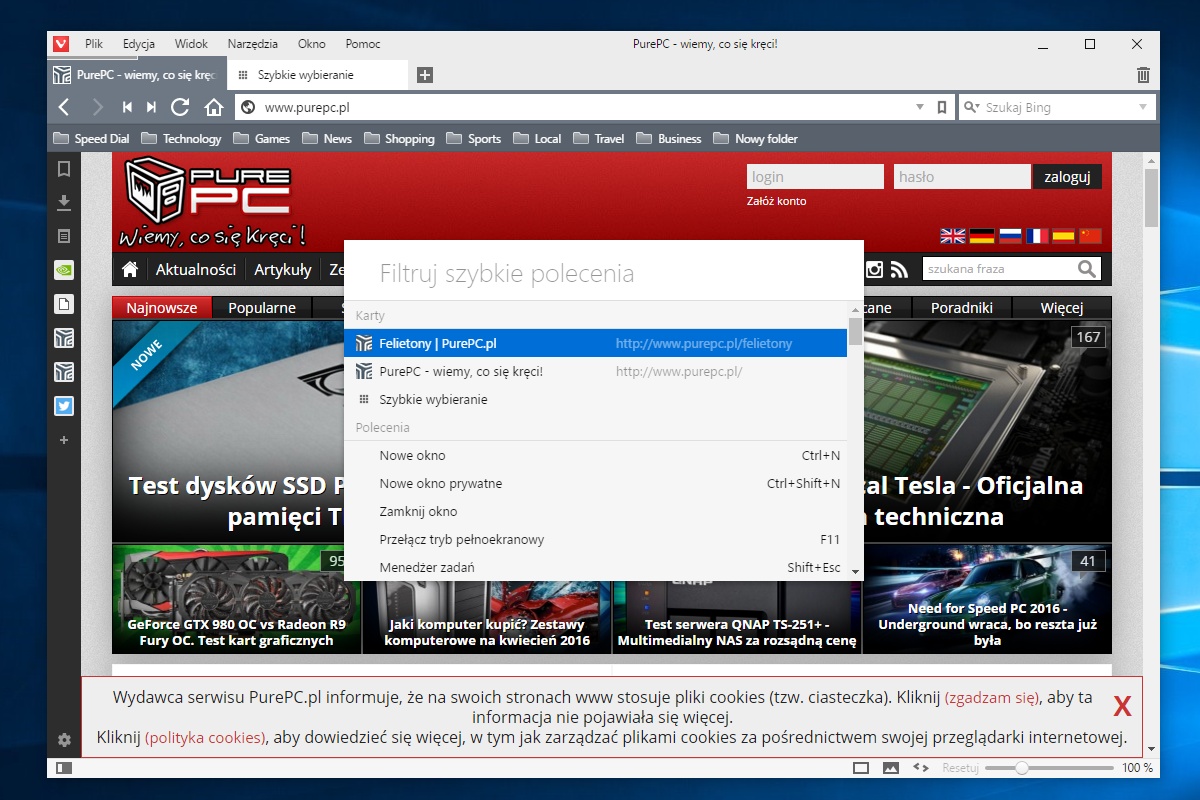Image resolution: width=1200 pixels, height=800 pixels.
Task: Click the quick commands filter field
Action: 604,272
